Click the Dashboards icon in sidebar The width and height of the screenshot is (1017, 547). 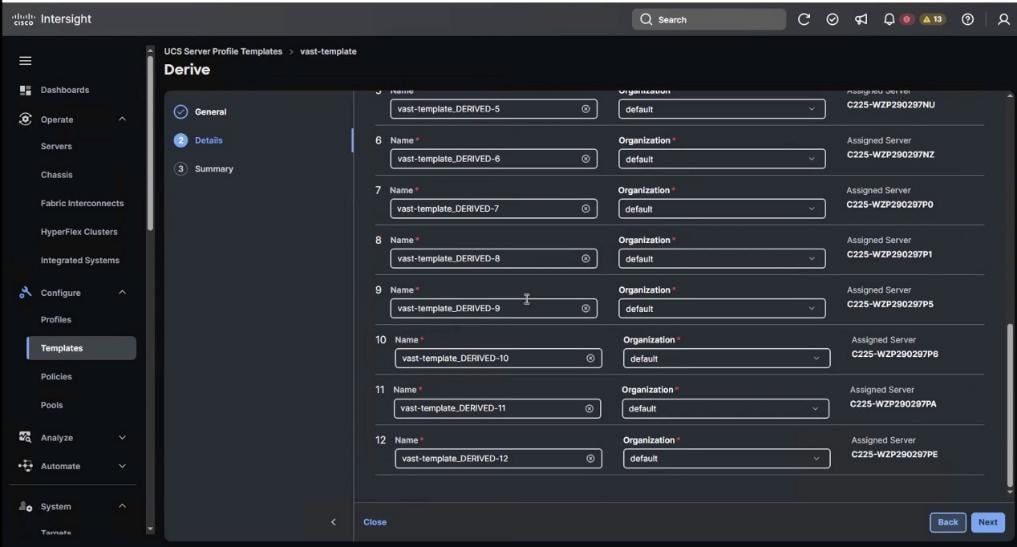25,90
